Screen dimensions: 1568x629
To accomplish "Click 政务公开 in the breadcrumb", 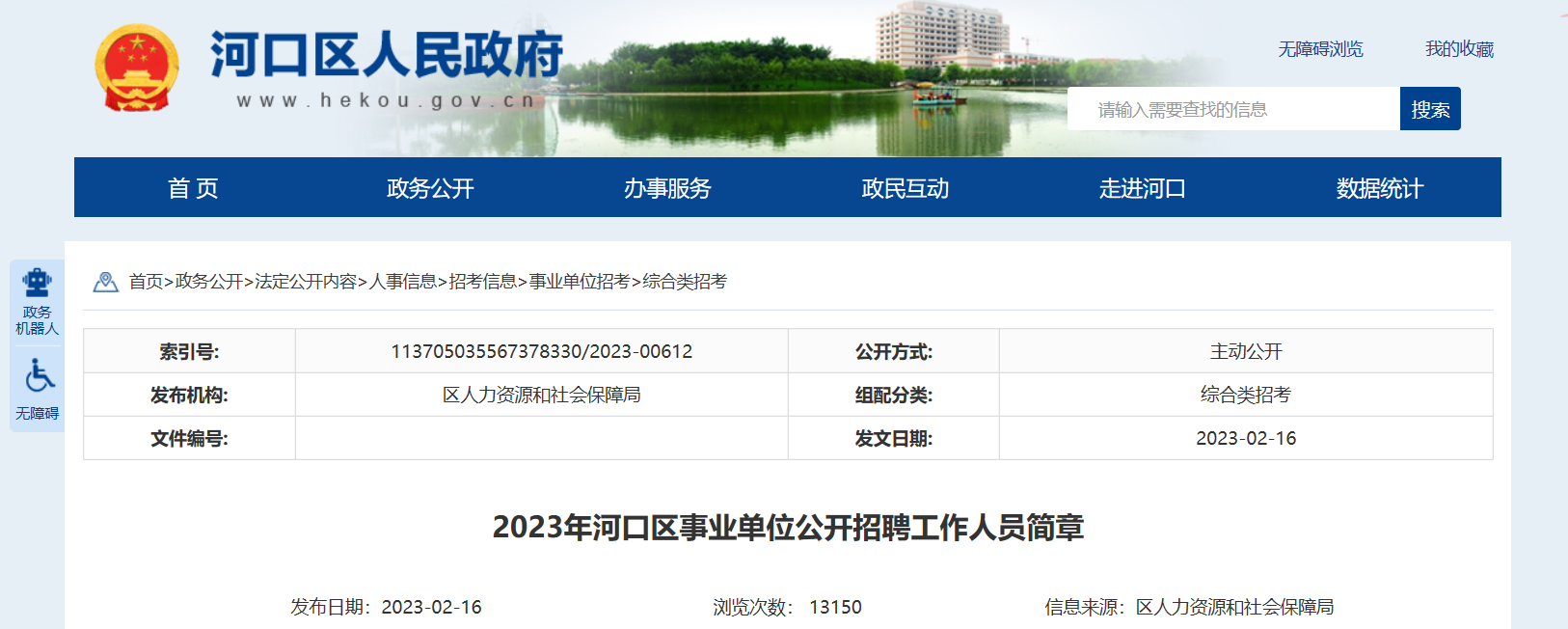I will [208, 282].
